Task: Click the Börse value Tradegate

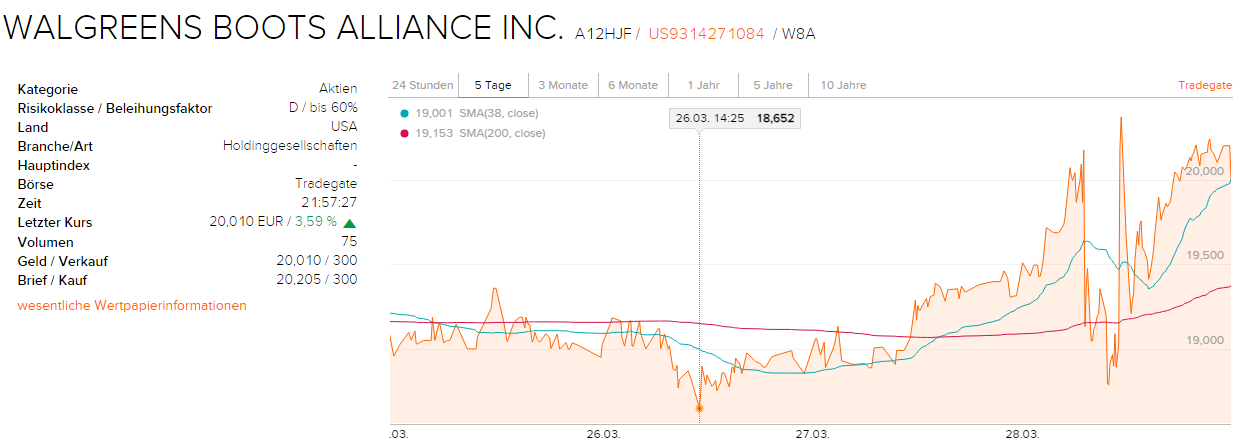Action: coord(326,184)
